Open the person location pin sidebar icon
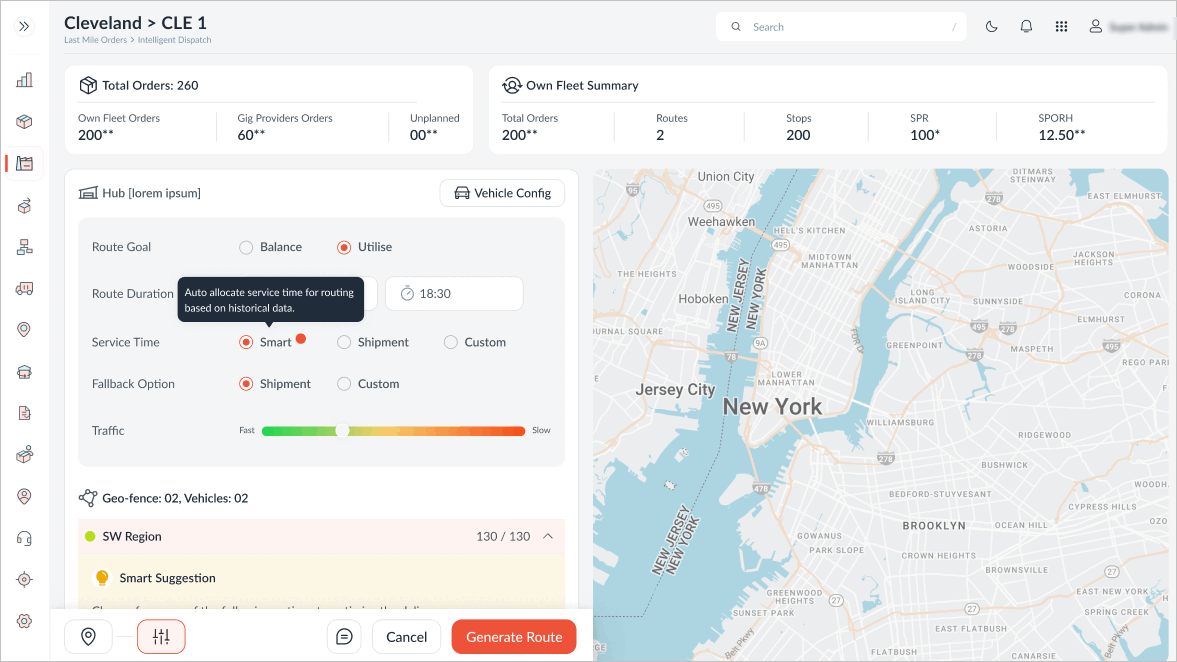1177x662 pixels. [x=24, y=496]
